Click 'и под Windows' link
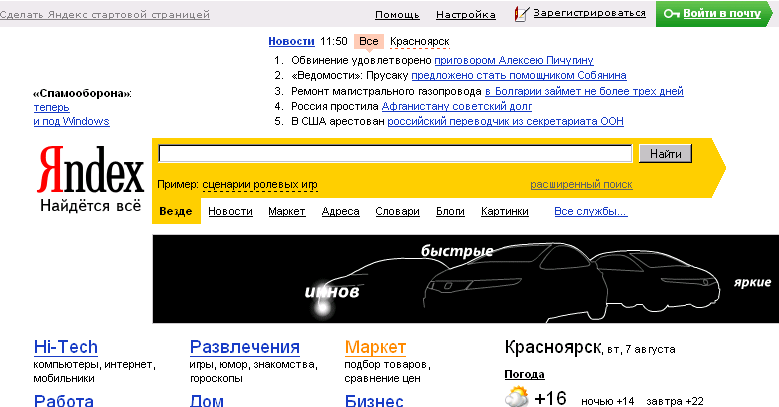This screenshot has width=779, height=407. coord(72,121)
